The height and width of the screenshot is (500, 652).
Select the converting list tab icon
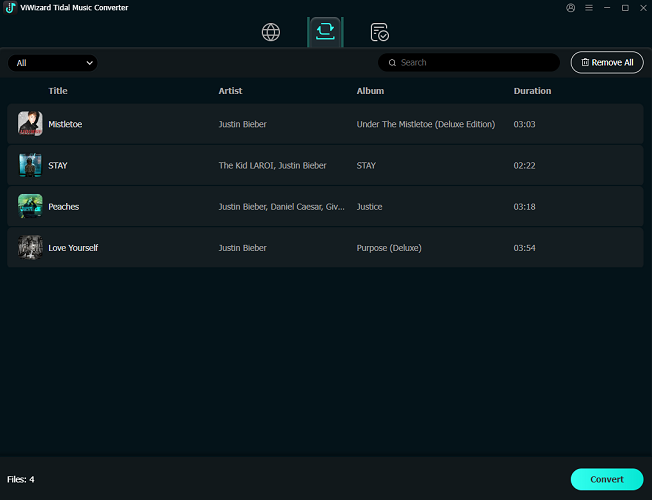coord(325,32)
